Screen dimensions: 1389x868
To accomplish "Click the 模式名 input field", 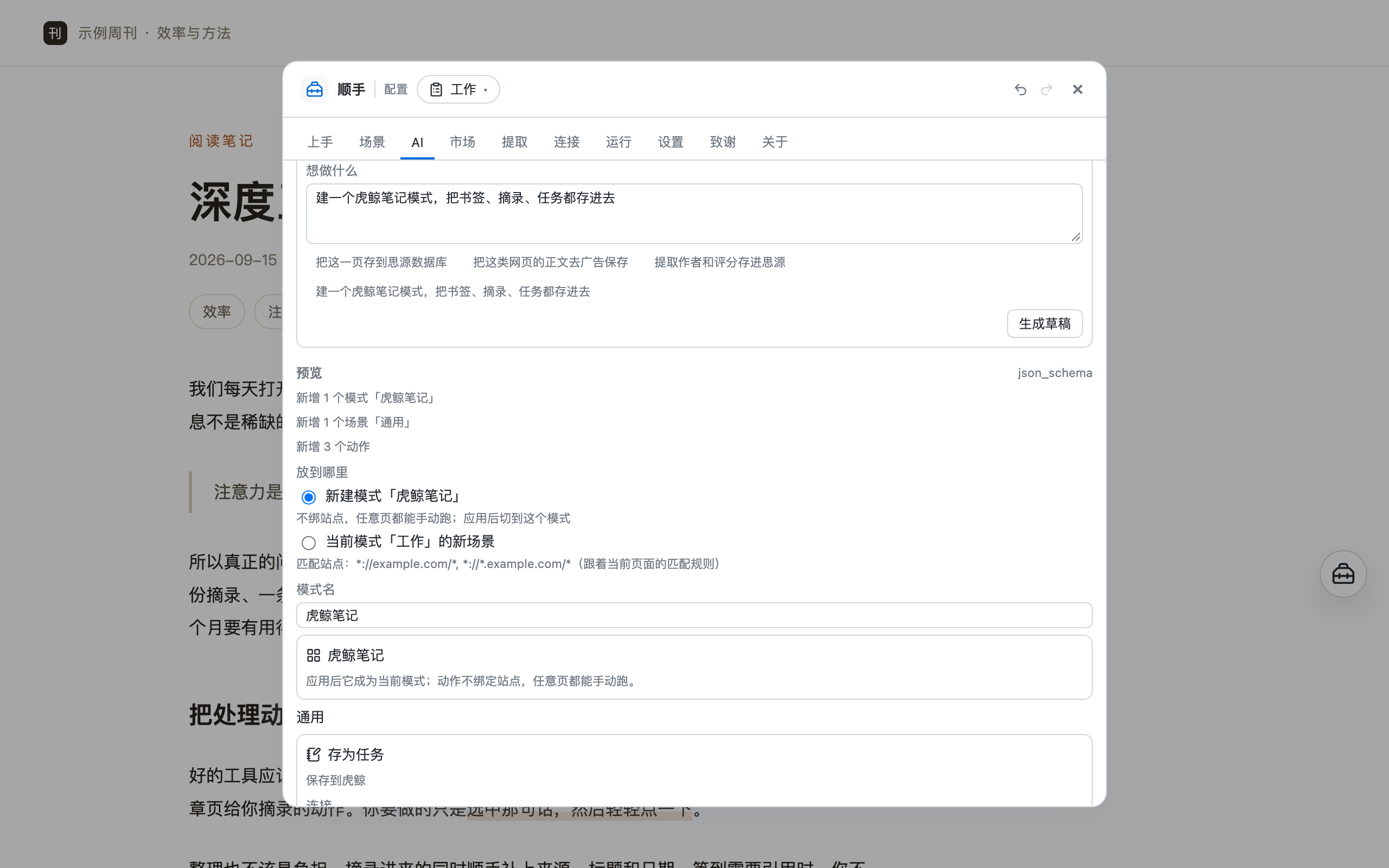I will [x=694, y=615].
